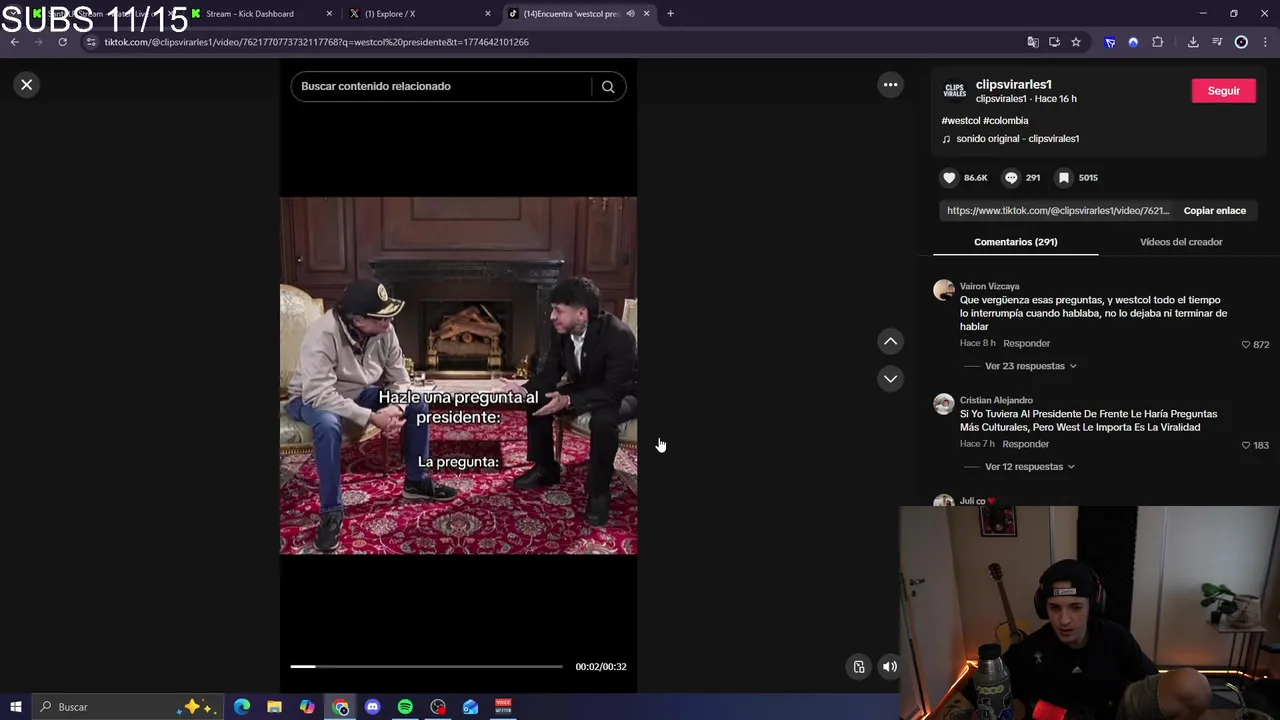
Task: Go to next video with down arrow
Action: [x=890, y=379]
